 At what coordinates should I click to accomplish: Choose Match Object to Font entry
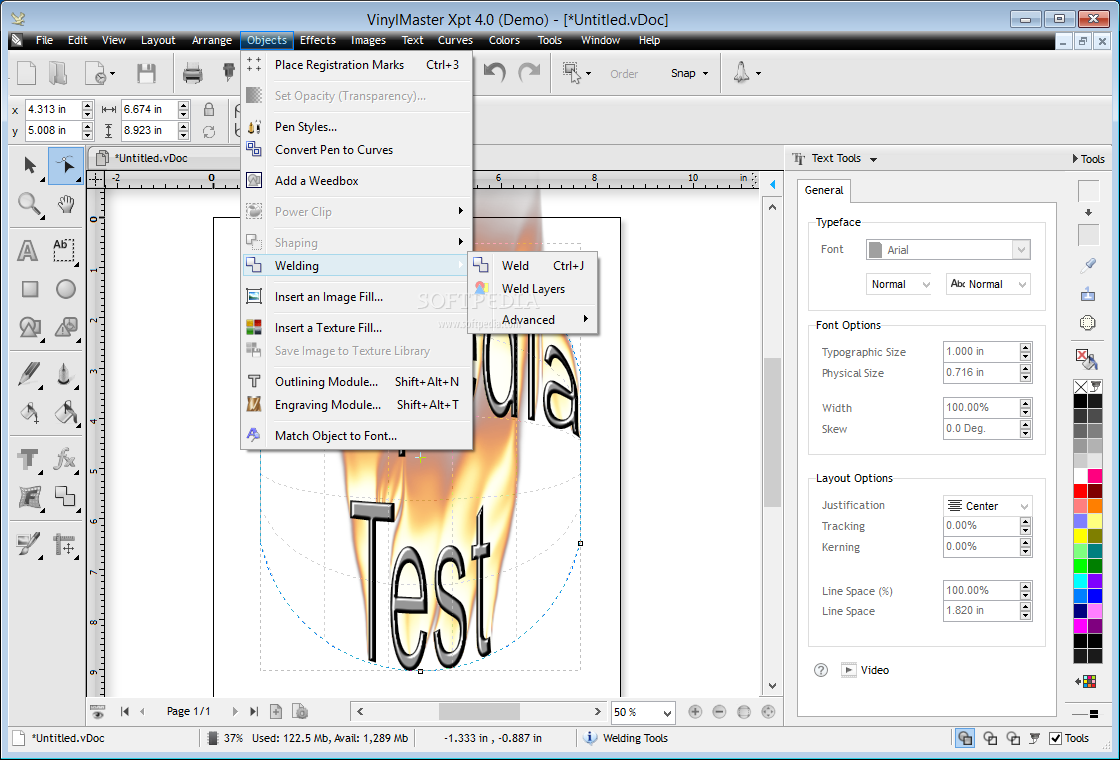click(x=357, y=436)
